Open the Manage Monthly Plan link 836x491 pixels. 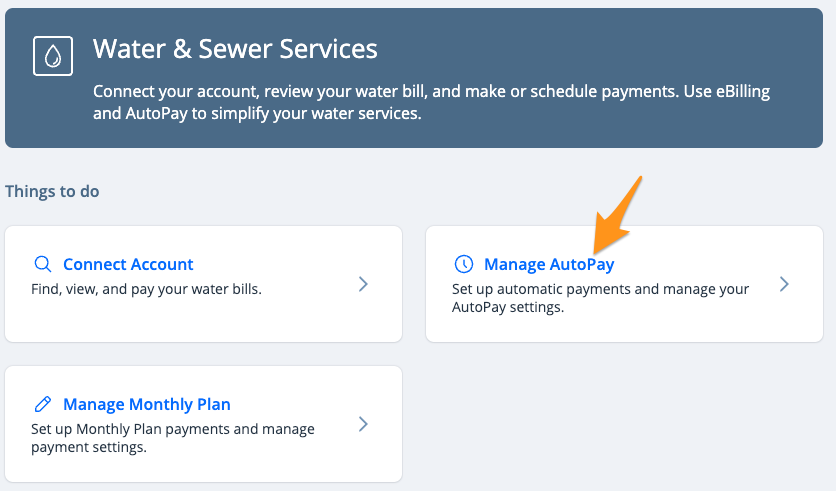[x=147, y=405]
